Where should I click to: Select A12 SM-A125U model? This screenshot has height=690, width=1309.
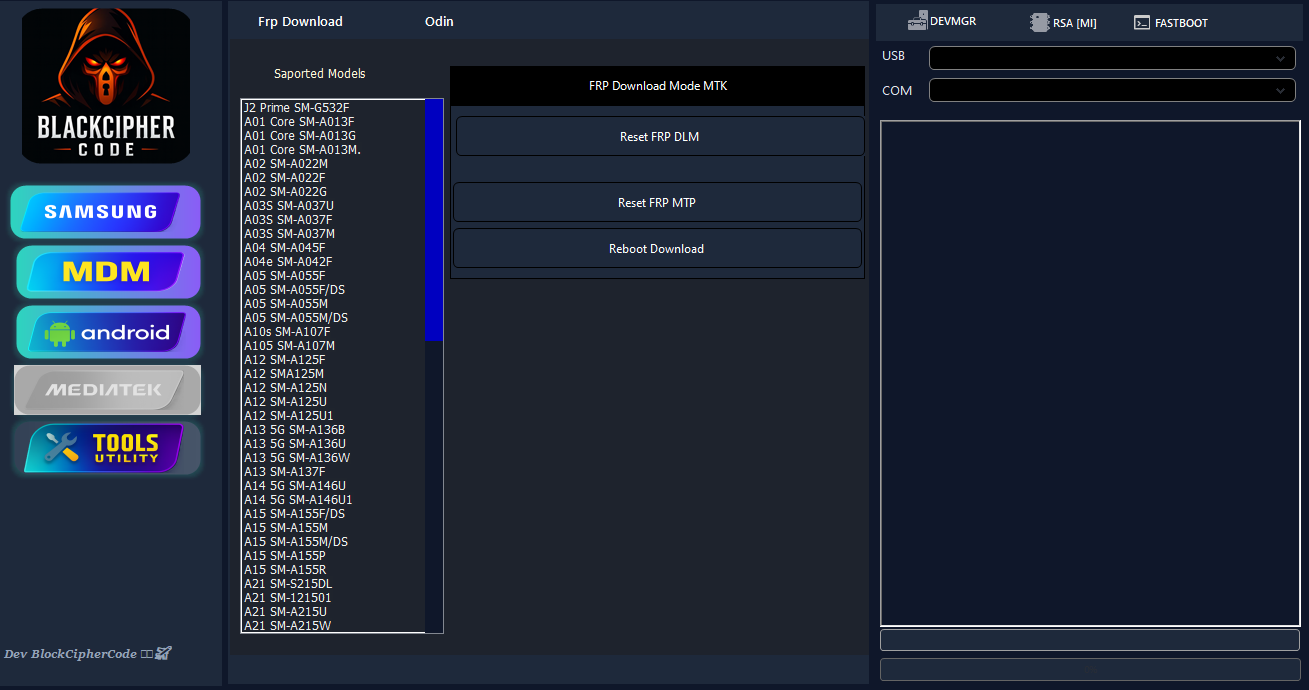click(x=286, y=401)
